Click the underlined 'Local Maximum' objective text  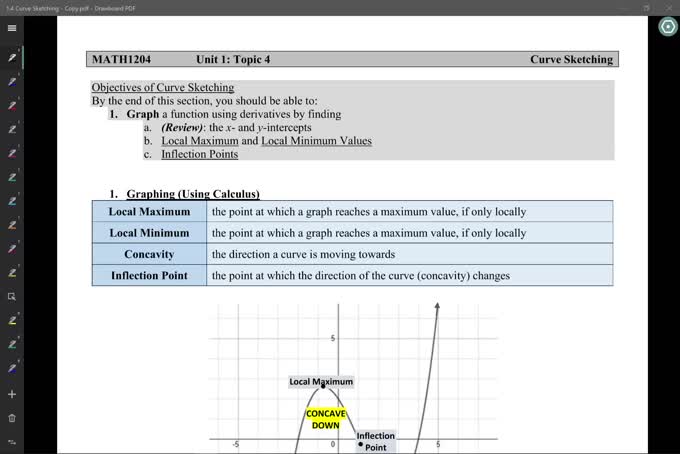pos(200,141)
